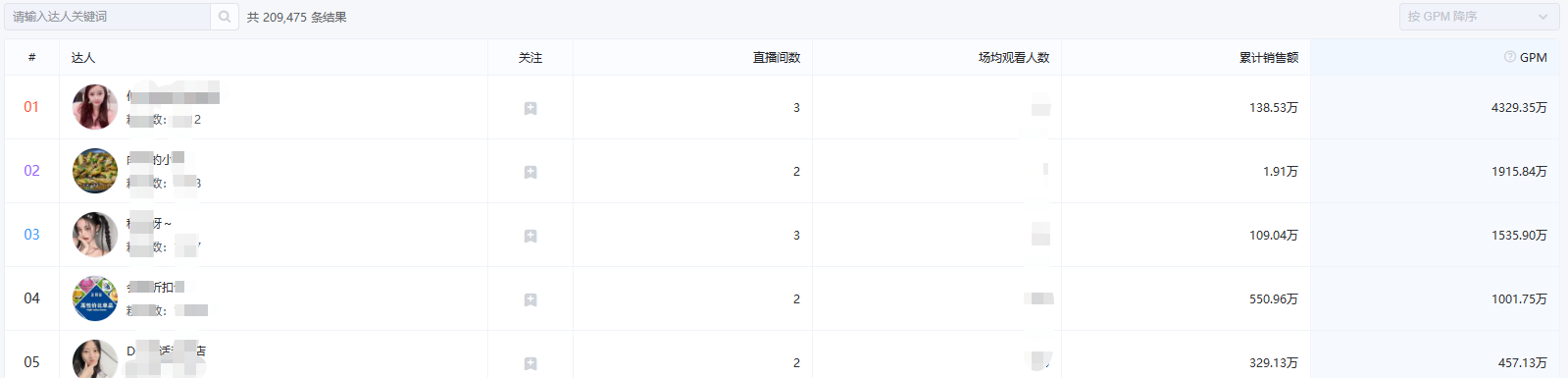This screenshot has width=1568, height=378.
Task: Open rank 05 influencer avatar
Action: 95,359
